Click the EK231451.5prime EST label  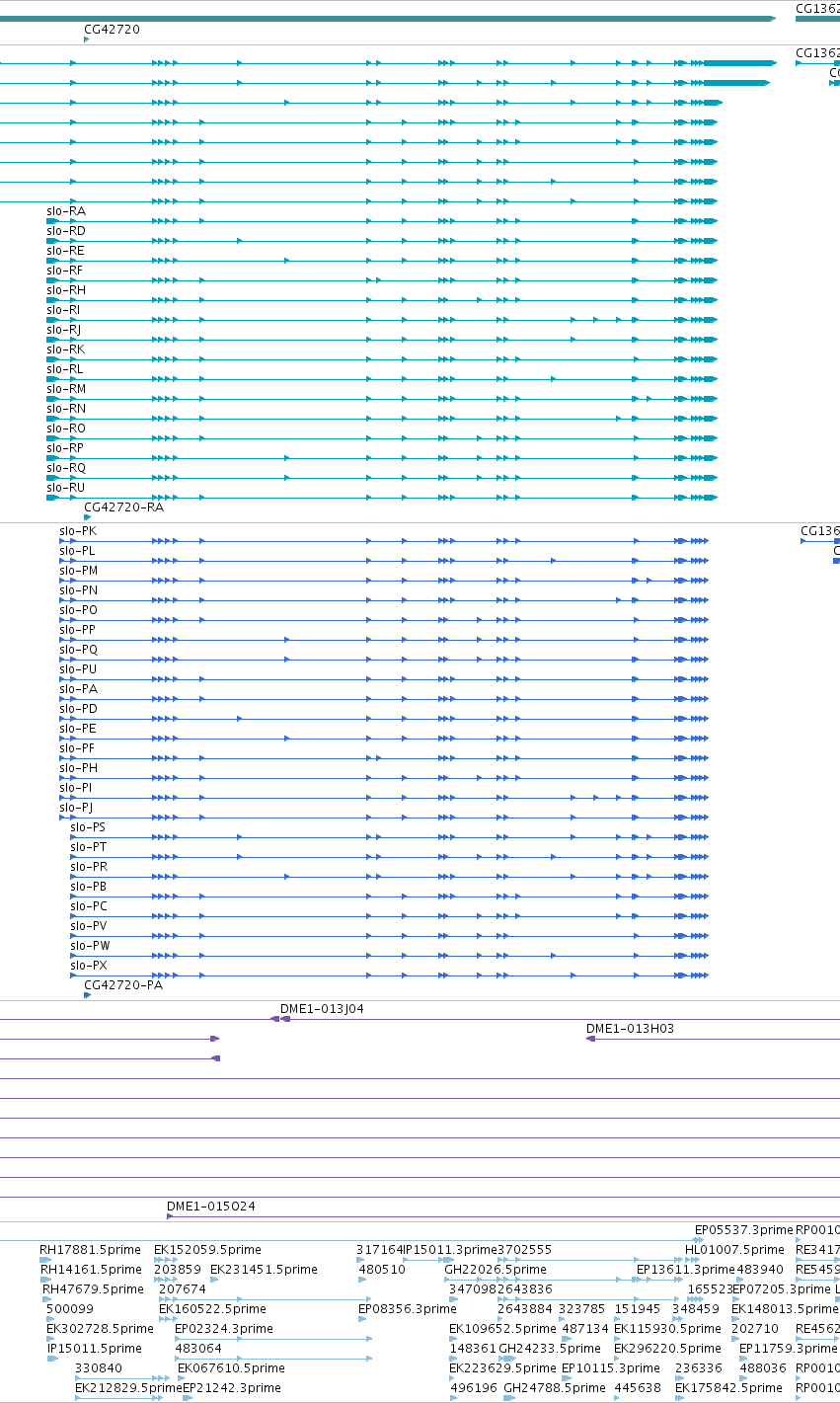coord(263,1270)
